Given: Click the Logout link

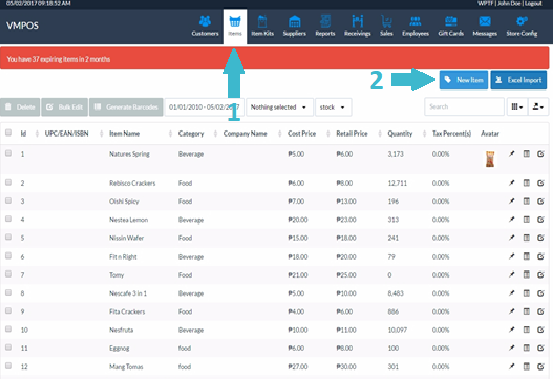Looking at the screenshot, I should click(x=533, y=4).
